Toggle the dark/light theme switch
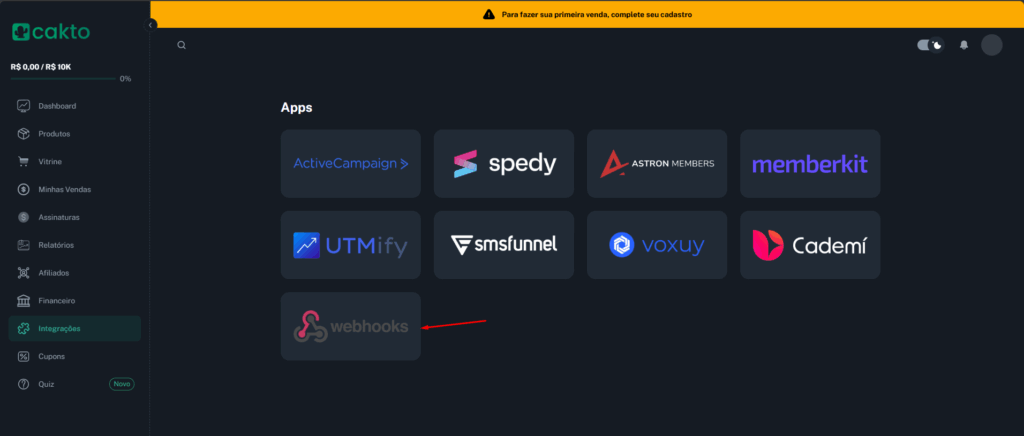 (x=930, y=45)
